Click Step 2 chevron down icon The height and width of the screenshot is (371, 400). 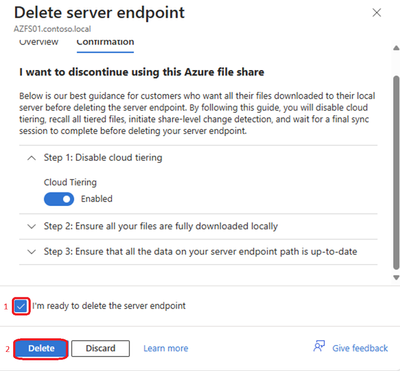coord(31,227)
